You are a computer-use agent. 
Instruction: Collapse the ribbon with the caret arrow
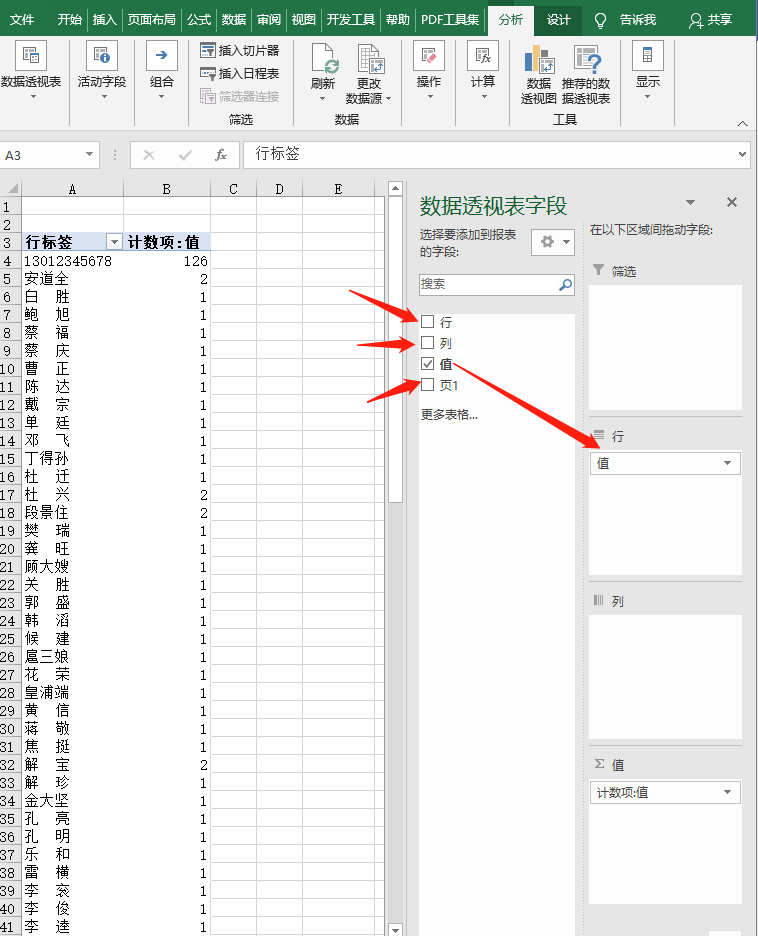742,124
